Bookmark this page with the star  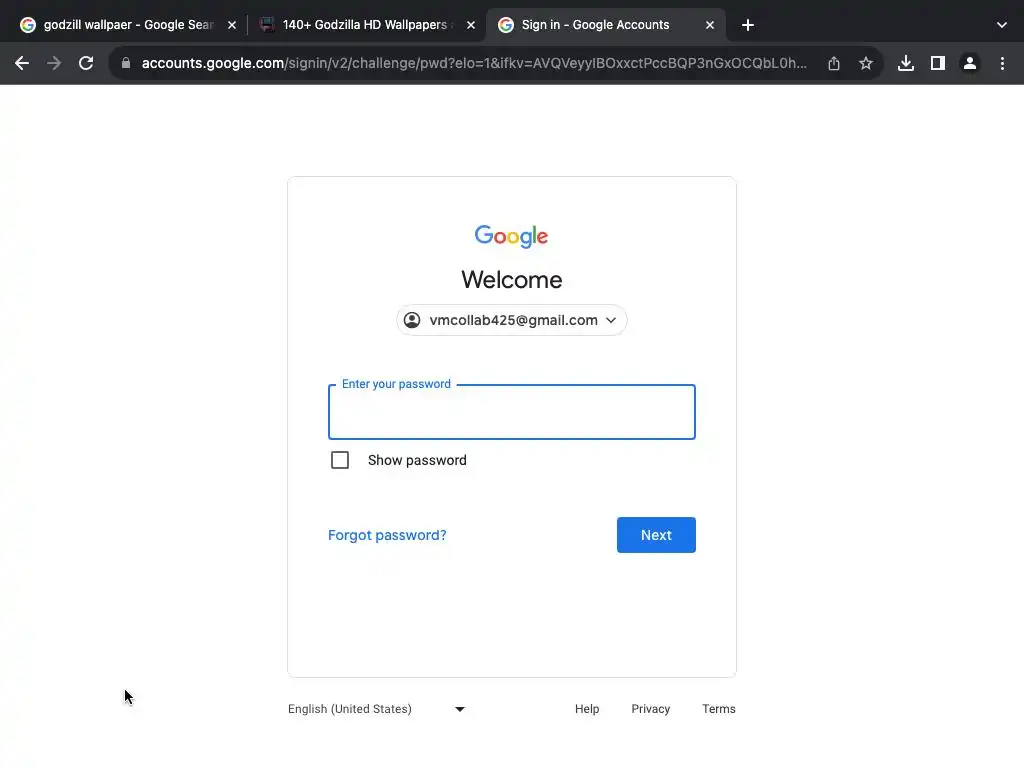(x=866, y=63)
